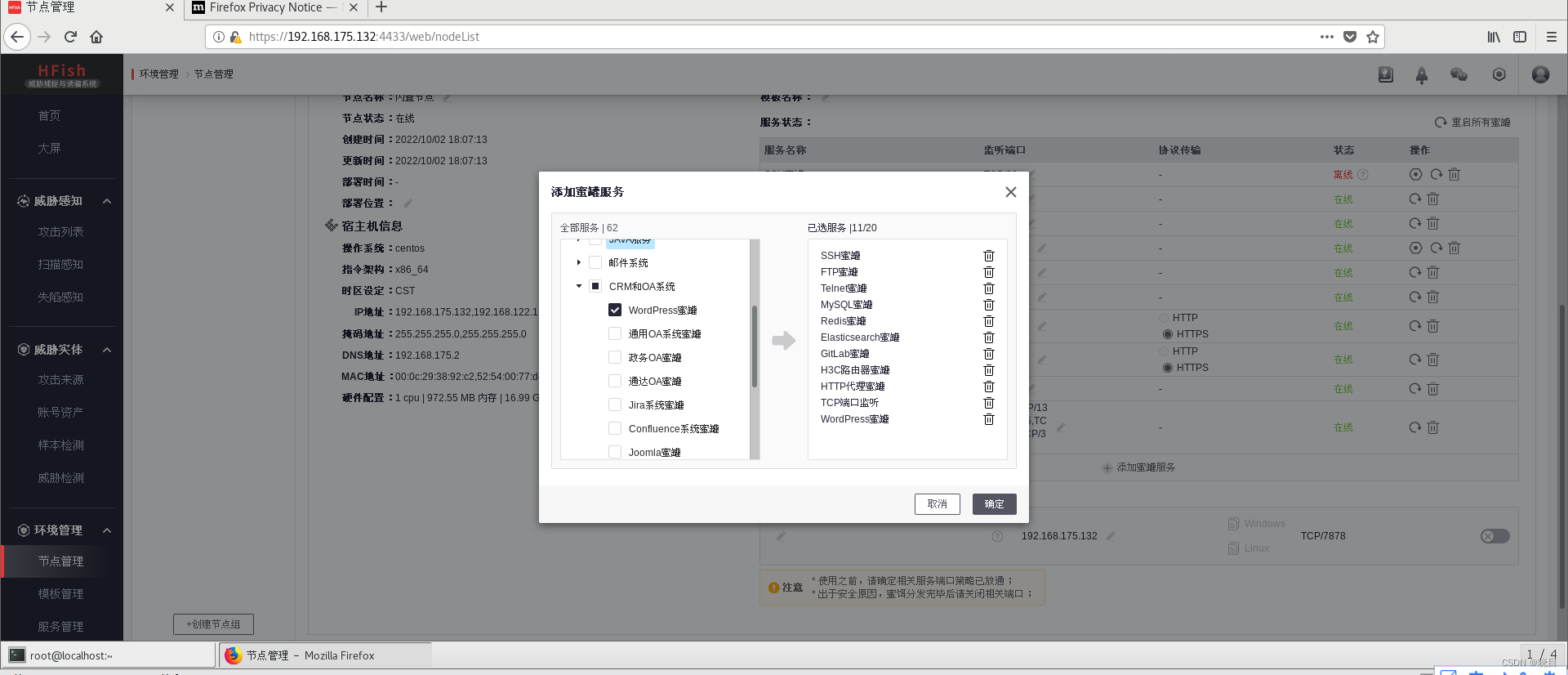Open 攻击来源 in the sidebar
Viewport: 1568px width, 675px height.
point(60,380)
